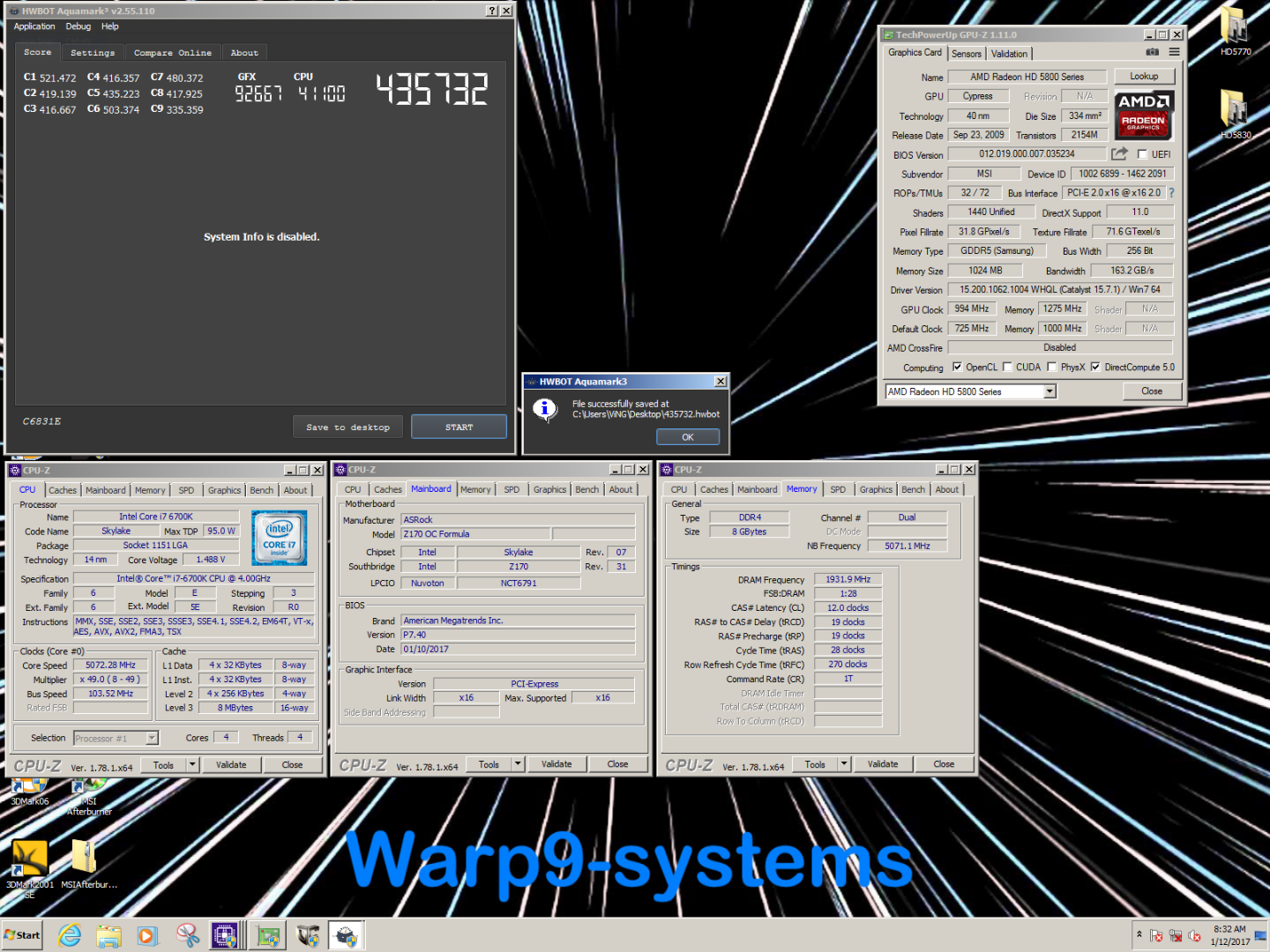Select the MSIAfterbur... zip file on the desktop
Screen dimensions: 1270x952
87,864
